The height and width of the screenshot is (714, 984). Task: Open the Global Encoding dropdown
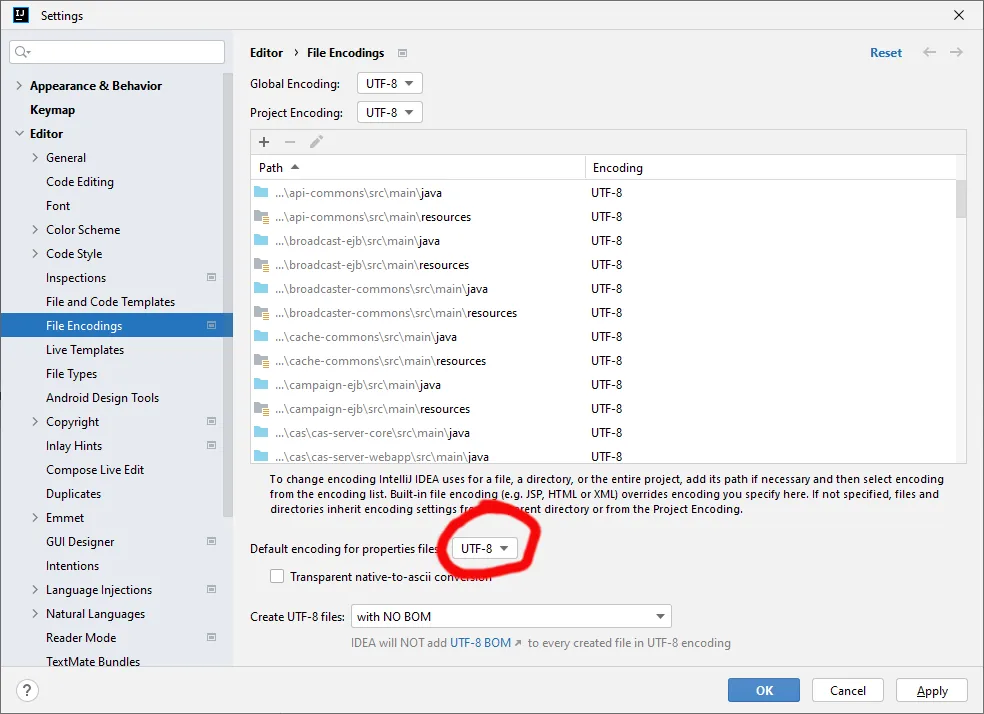tap(390, 83)
